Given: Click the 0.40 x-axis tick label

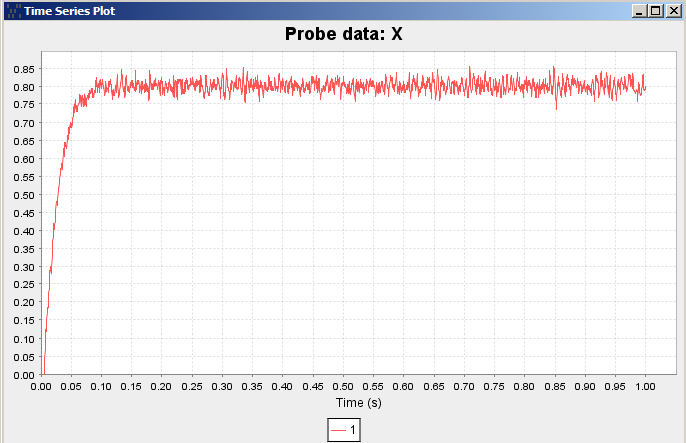Looking at the screenshot, I should 282,387.
